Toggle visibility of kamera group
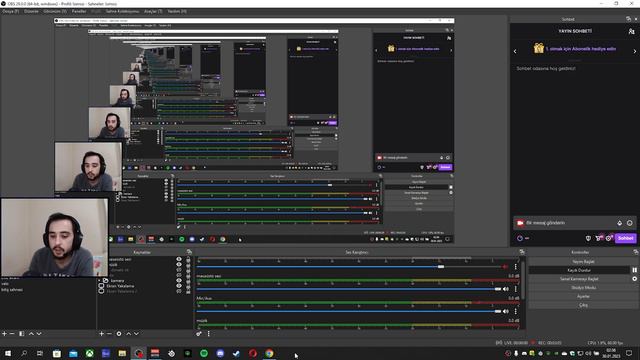The image size is (640, 360). coord(179,280)
